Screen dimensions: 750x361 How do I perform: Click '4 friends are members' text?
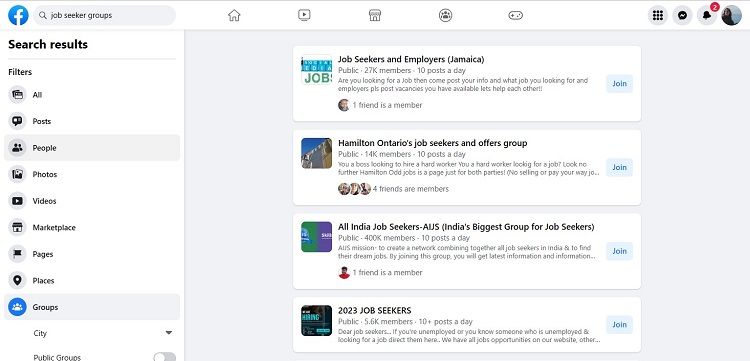pyautogui.click(x=411, y=189)
